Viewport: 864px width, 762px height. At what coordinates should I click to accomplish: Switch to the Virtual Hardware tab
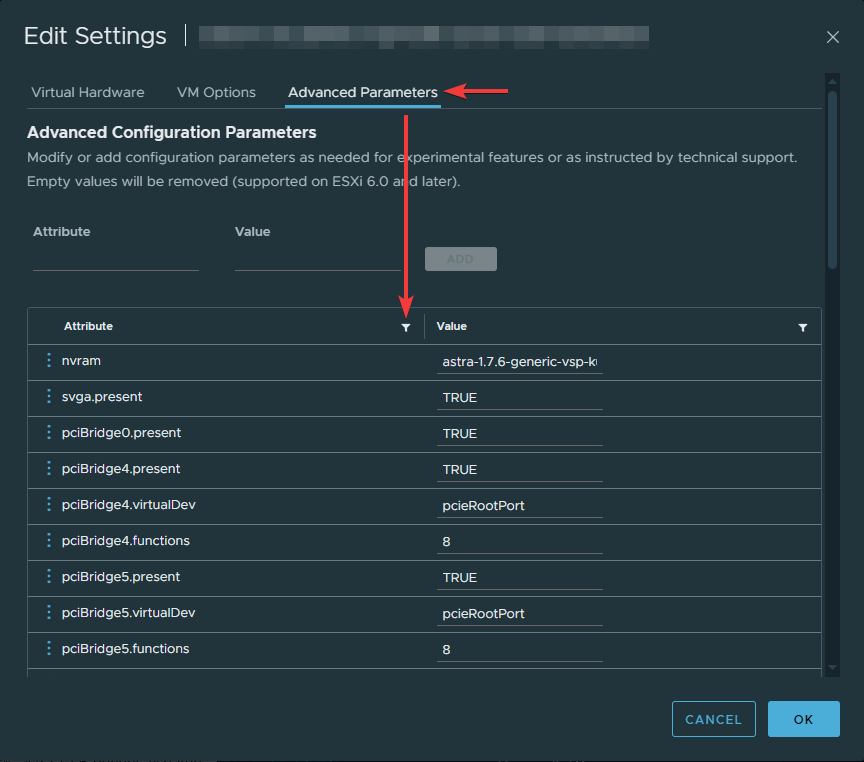(x=88, y=92)
